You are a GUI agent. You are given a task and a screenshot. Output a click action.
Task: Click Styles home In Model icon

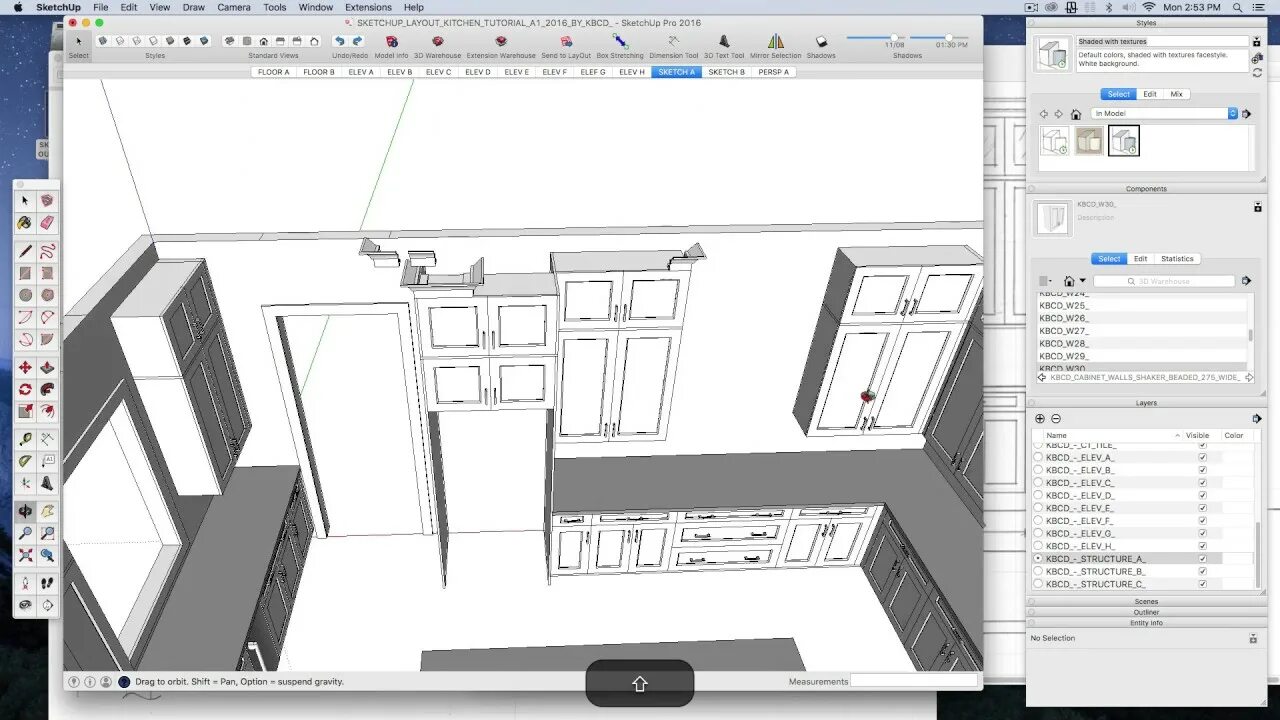click(x=1076, y=114)
